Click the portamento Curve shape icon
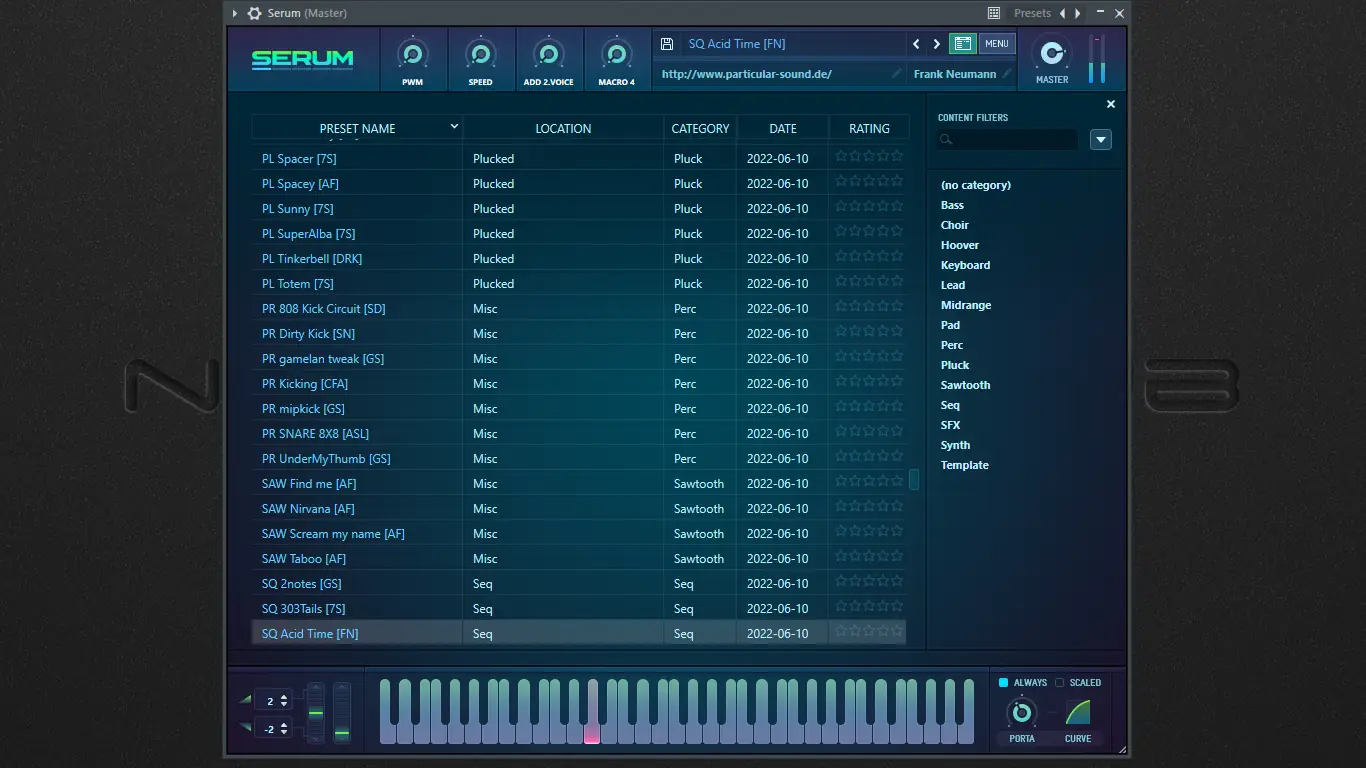 pos(1077,713)
